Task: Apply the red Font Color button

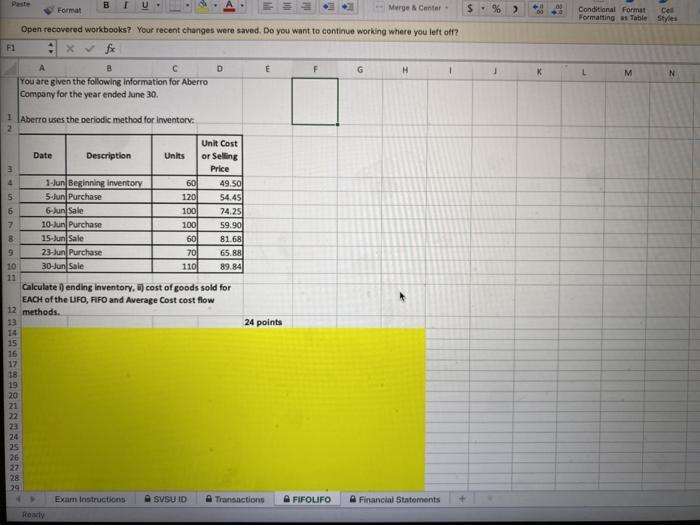Action: click(x=229, y=6)
